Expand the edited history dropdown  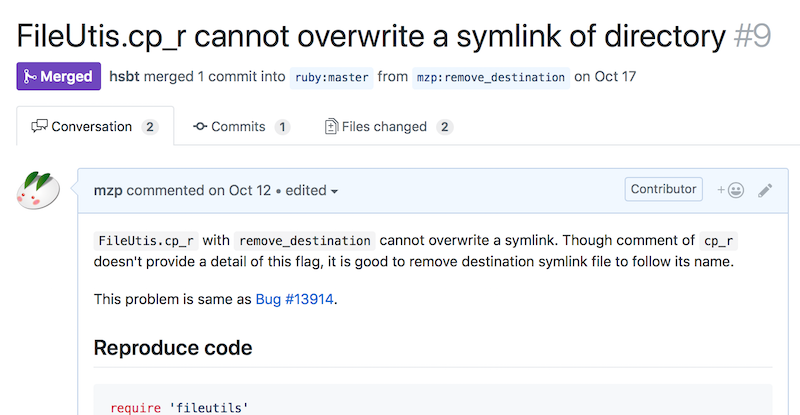(312, 190)
